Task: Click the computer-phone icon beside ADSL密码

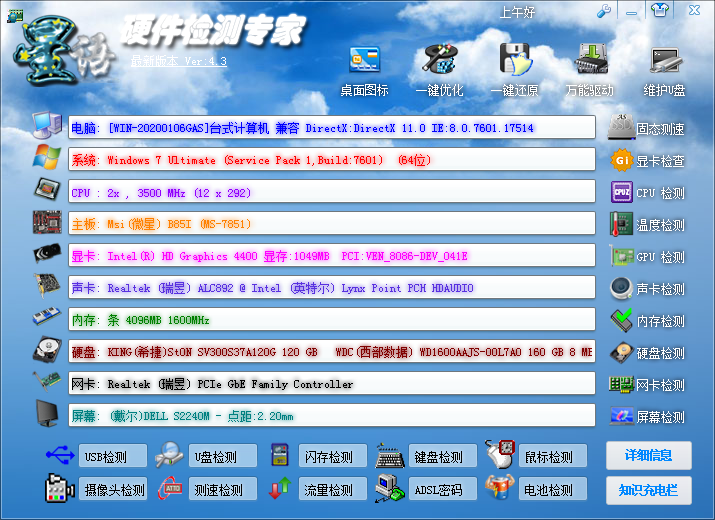Action: click(389, 489)
